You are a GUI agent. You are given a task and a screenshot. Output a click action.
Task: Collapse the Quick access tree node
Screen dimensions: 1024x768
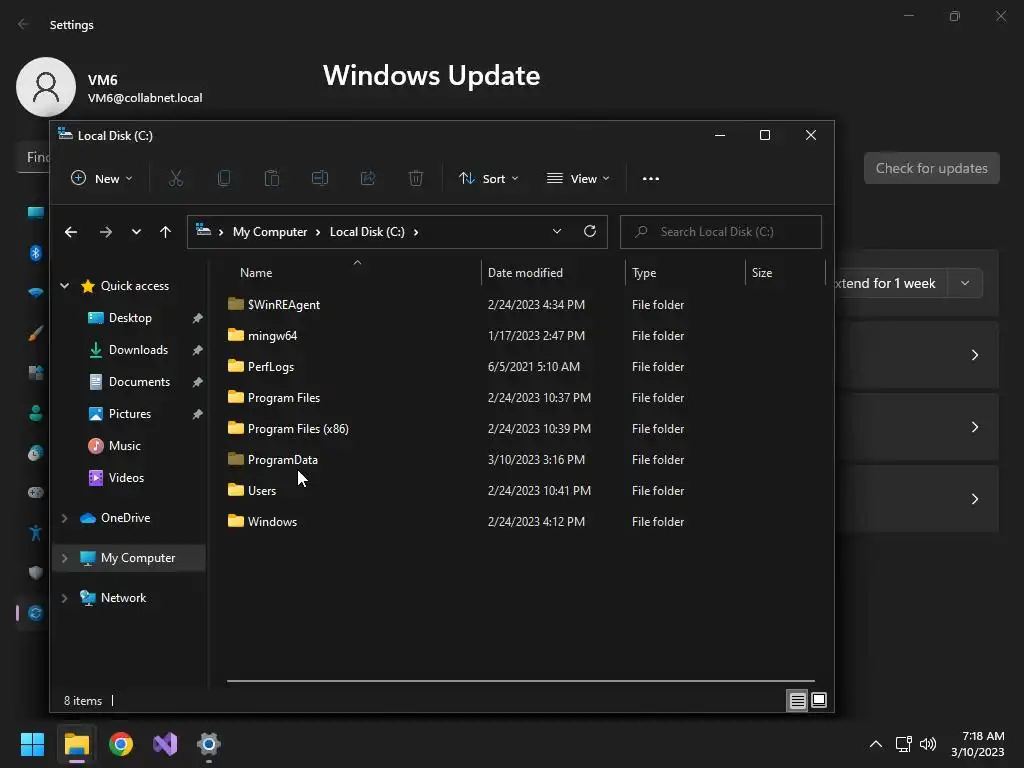tap(65, 285)
